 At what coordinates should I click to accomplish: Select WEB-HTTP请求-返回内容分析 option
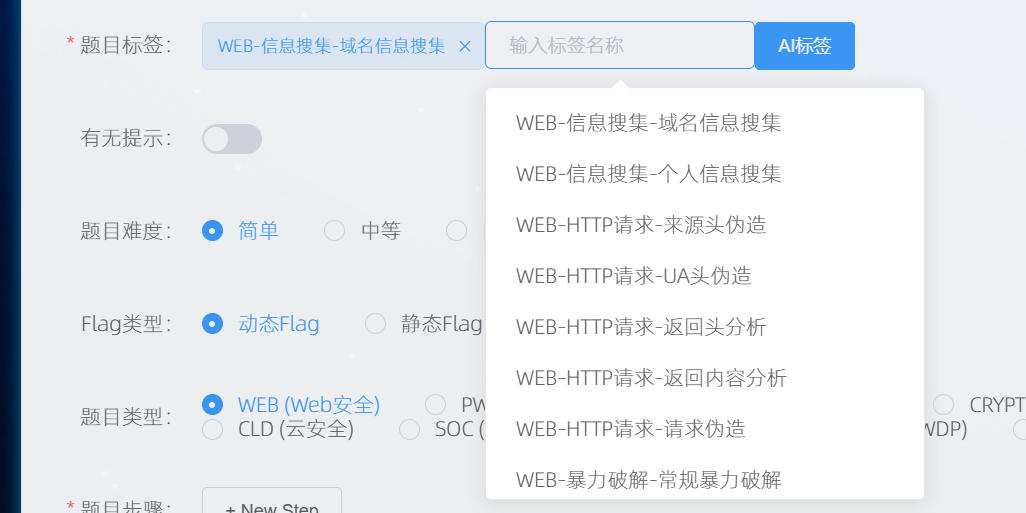coord(651,378)
